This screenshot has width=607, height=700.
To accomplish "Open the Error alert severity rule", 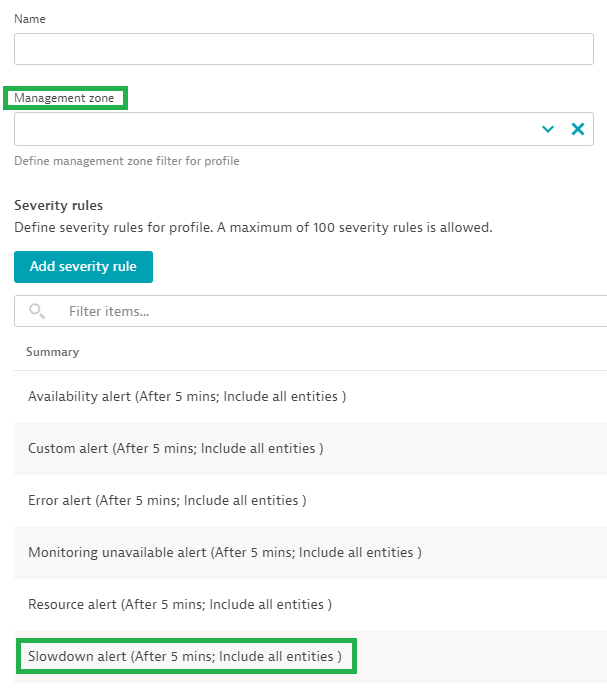I will pyautogui.click(x=167, y=500).
